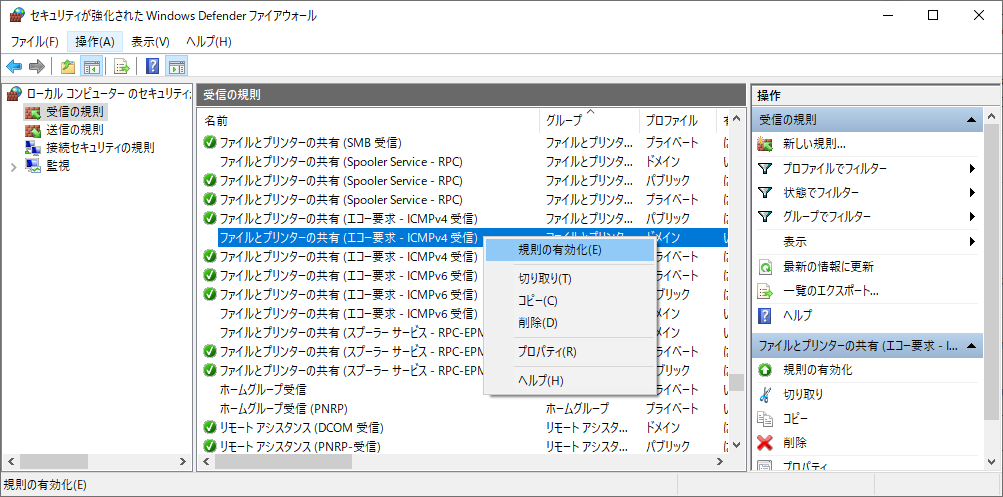Expand the 監視 tree node arrow
The image size is (1003, 497).
(x=14, y=166)
